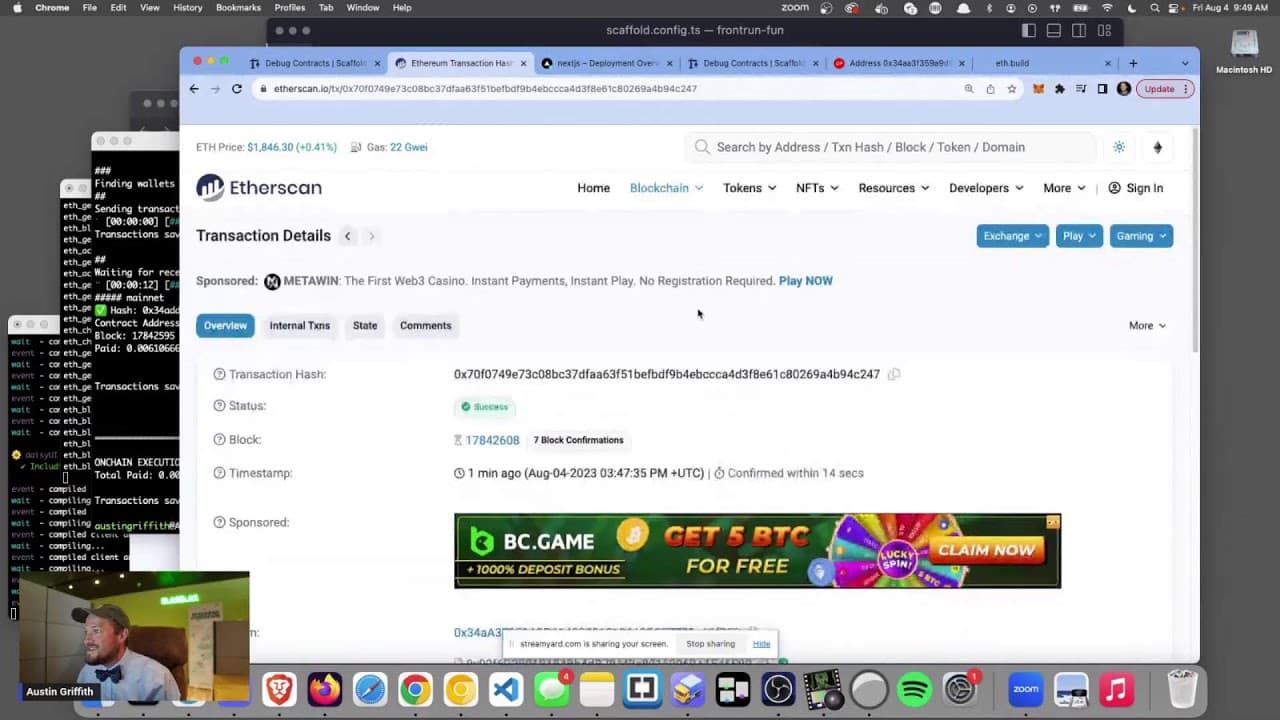Open block 17842608 link
Image resolution: width=1280 pixels, height=720 pixels.
492,440
